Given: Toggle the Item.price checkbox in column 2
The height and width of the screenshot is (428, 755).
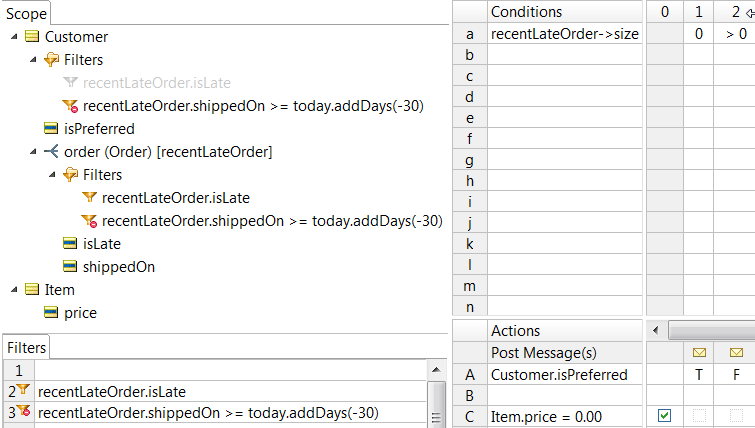Looking at the screenshot, I should coord(736,415).
